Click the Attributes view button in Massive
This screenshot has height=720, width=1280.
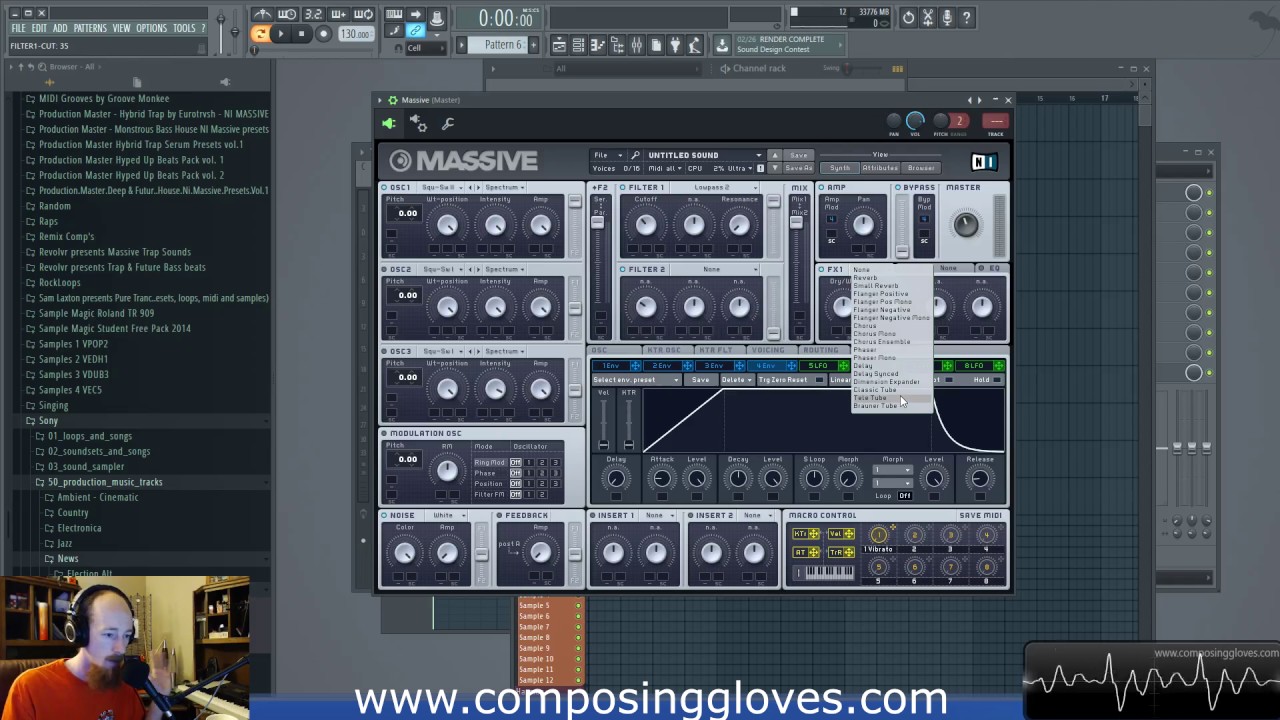[880, 168]
